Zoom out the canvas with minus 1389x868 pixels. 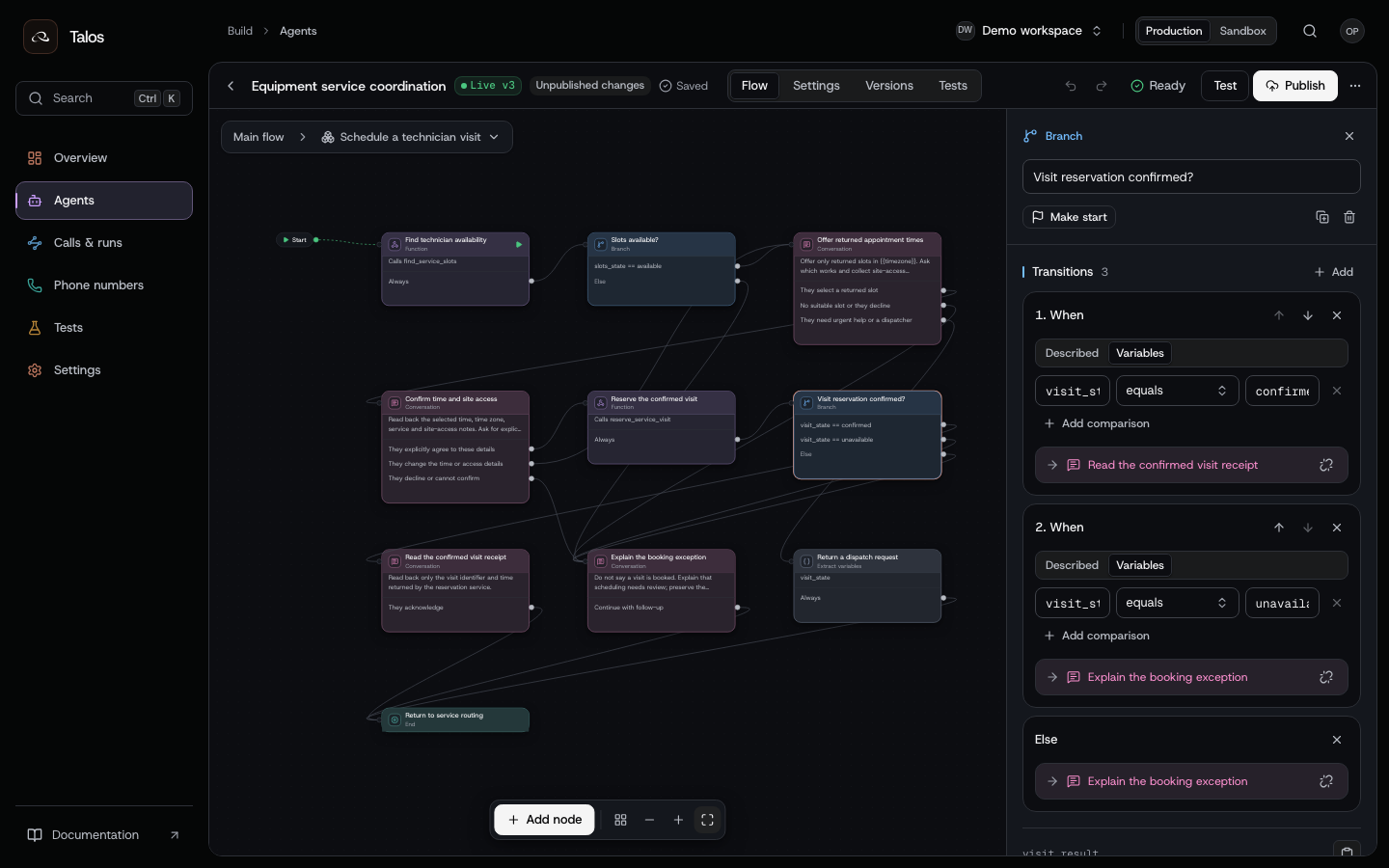pos(649,820)
